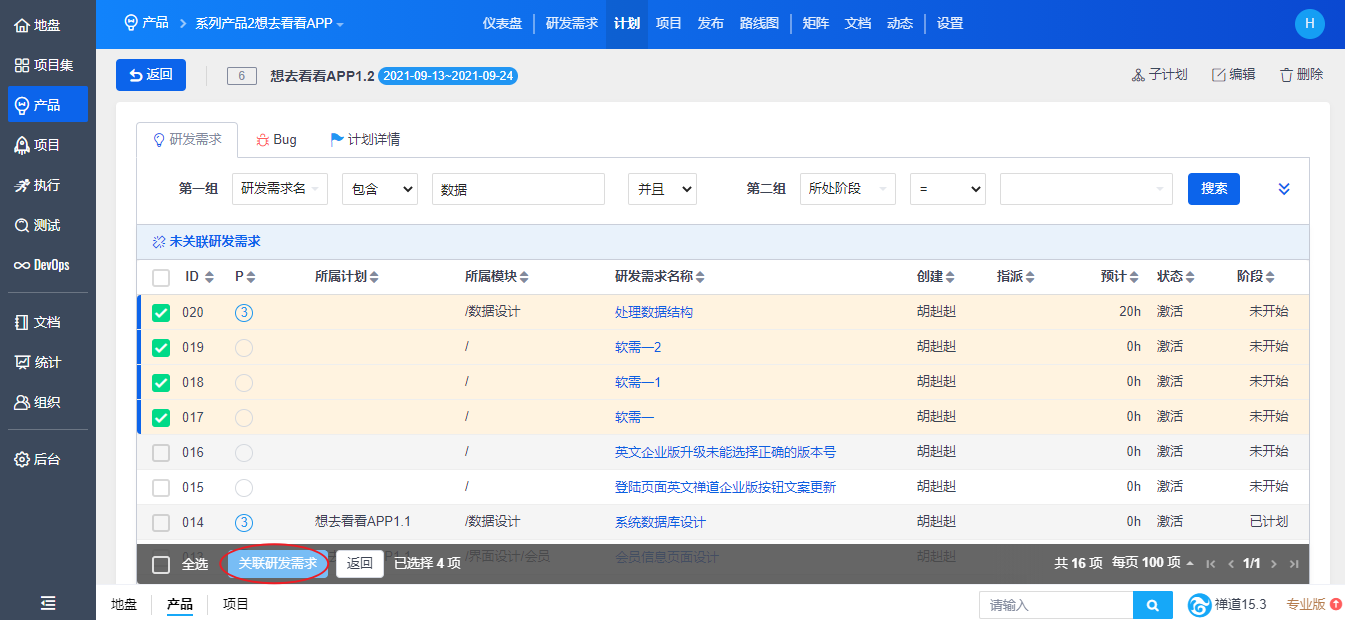Expand more search options with double chevron
1345x620 pixels.
(1284, 189)
